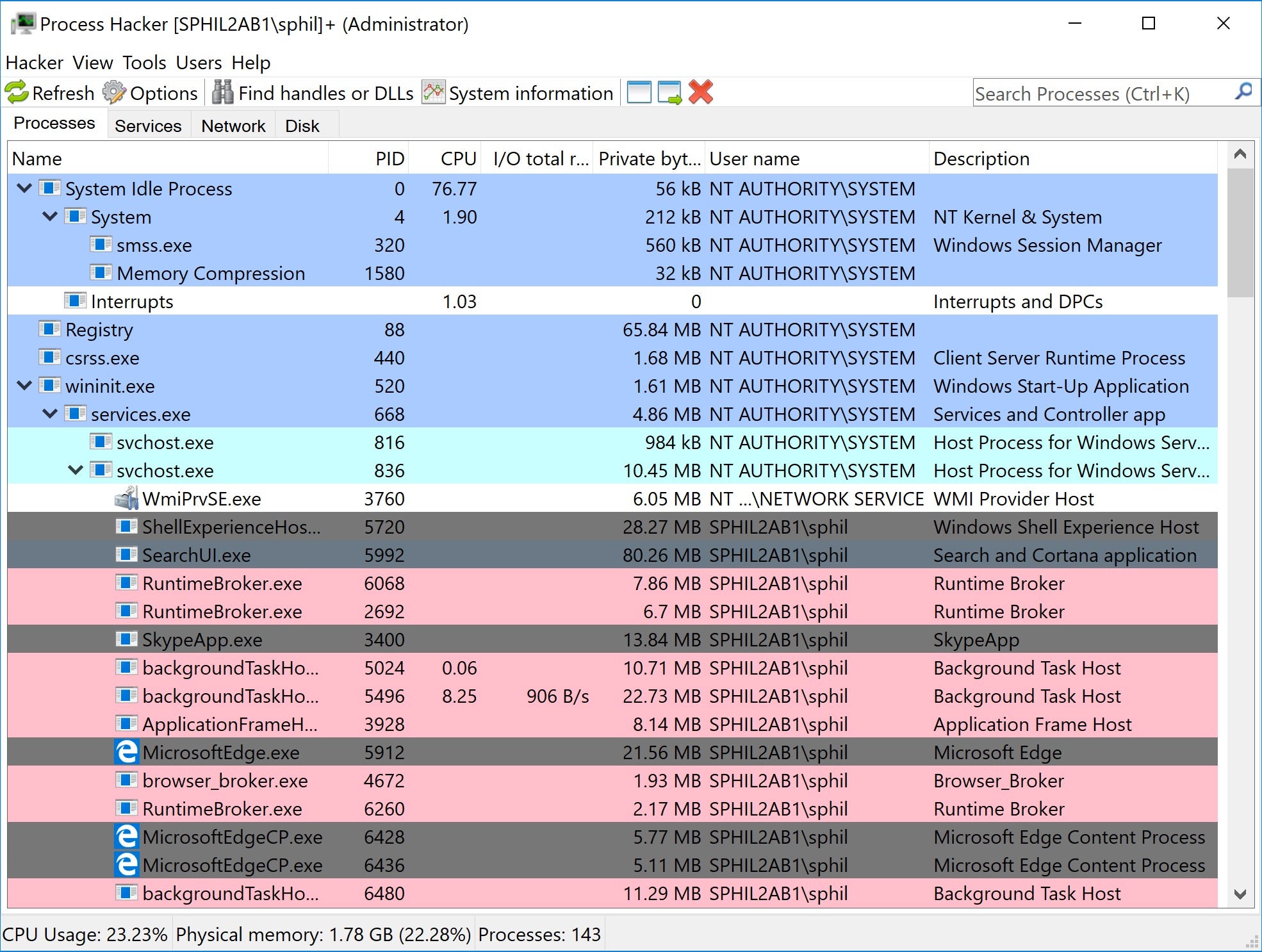Open the Hacker menu
Screen dimensions: 1262x952
[34, 63]
